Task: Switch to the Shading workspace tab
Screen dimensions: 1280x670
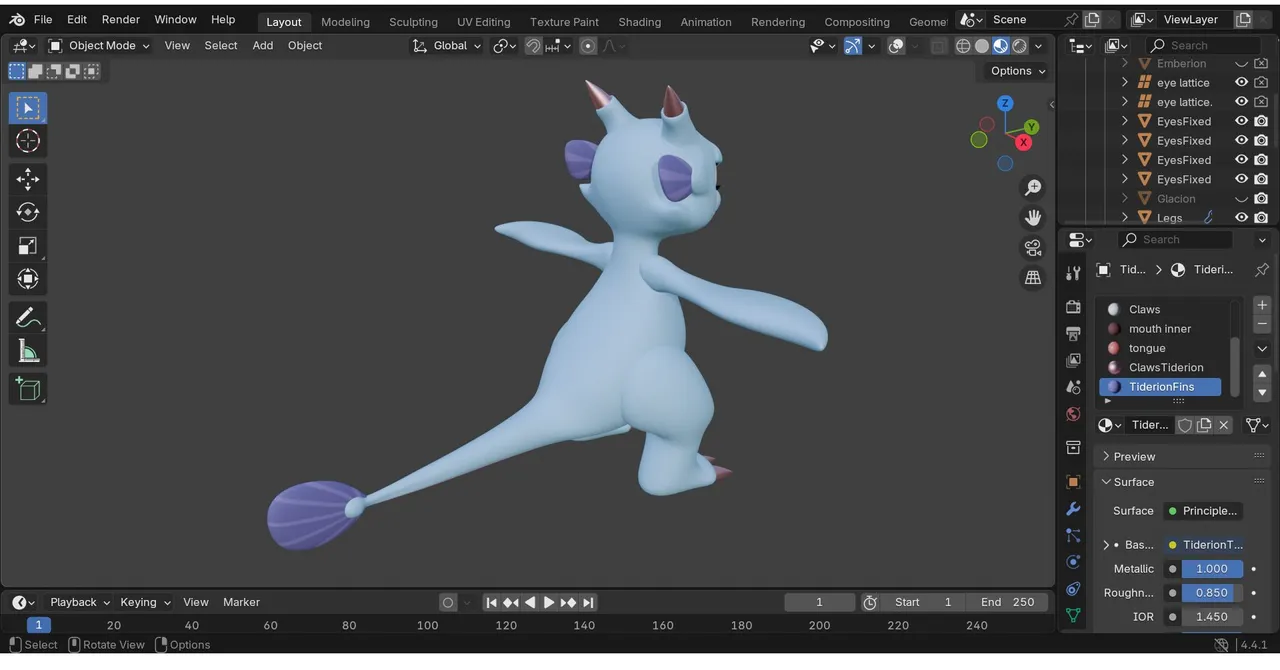Action: tap(639, 21)
